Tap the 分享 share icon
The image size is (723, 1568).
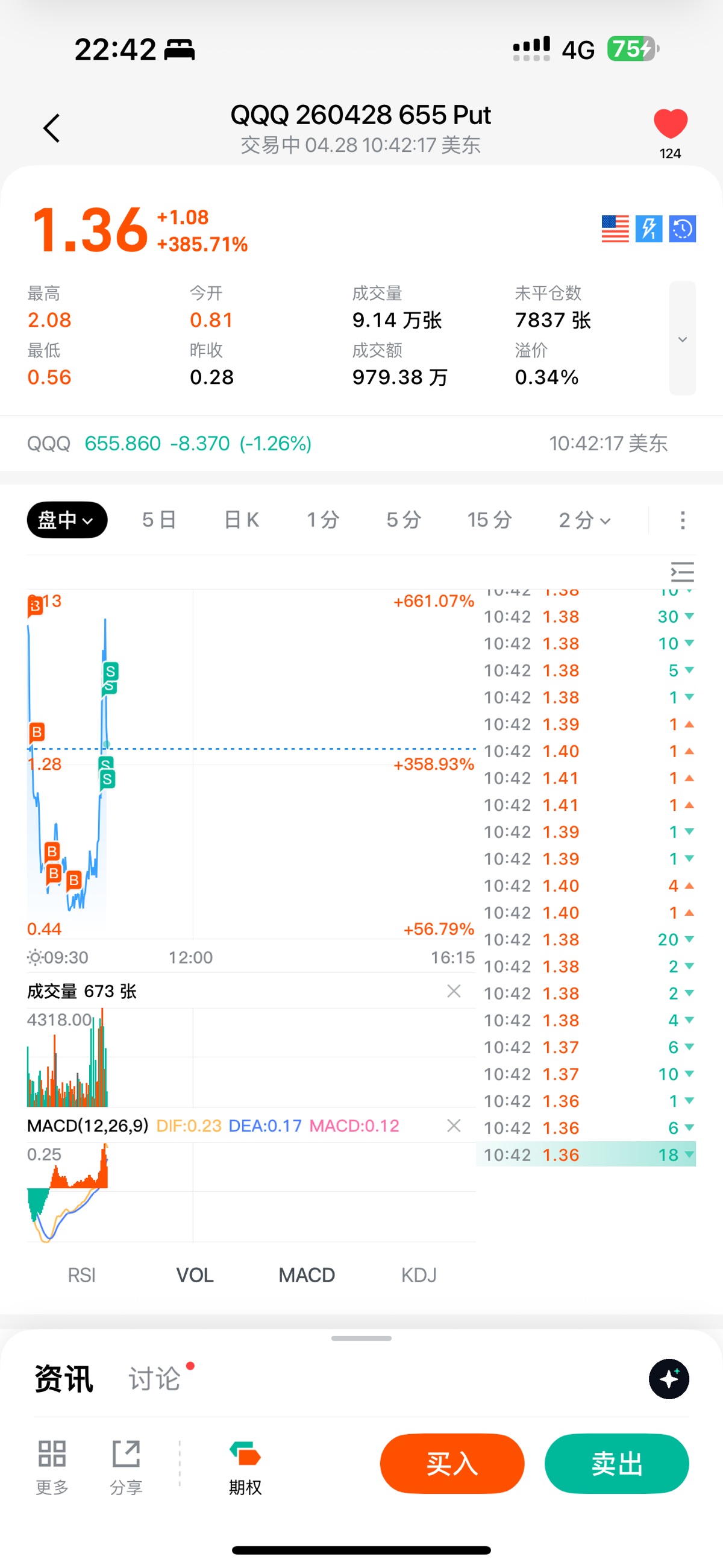tap(126, 1466)
